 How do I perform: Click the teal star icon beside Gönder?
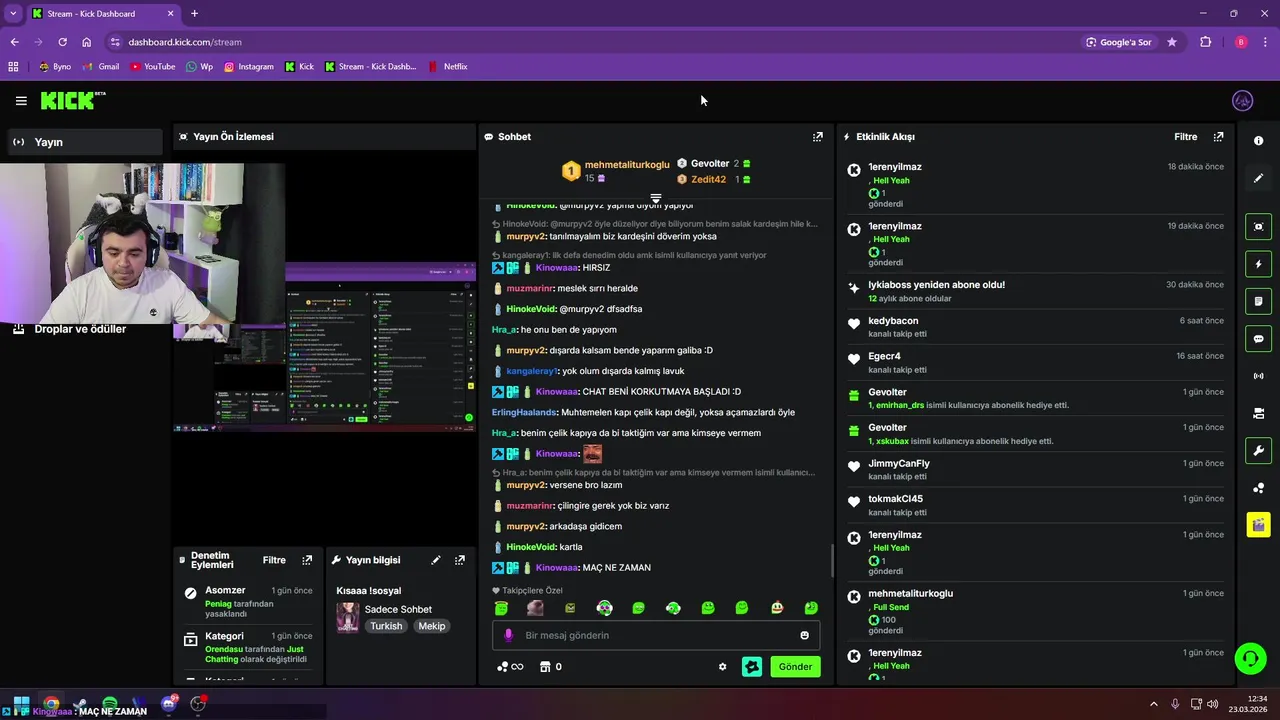751,667
